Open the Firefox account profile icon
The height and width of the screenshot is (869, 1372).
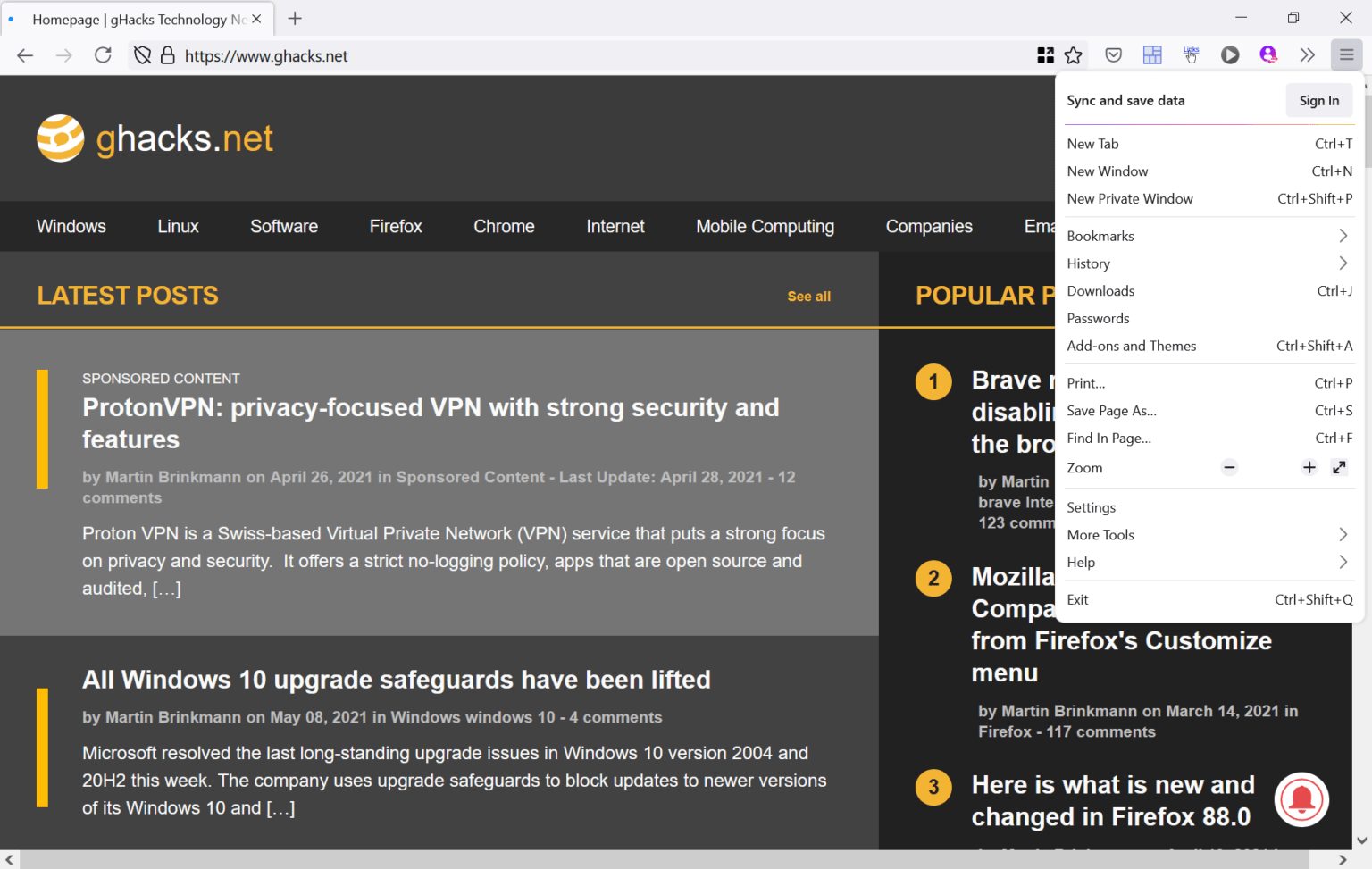(1268, 54)
